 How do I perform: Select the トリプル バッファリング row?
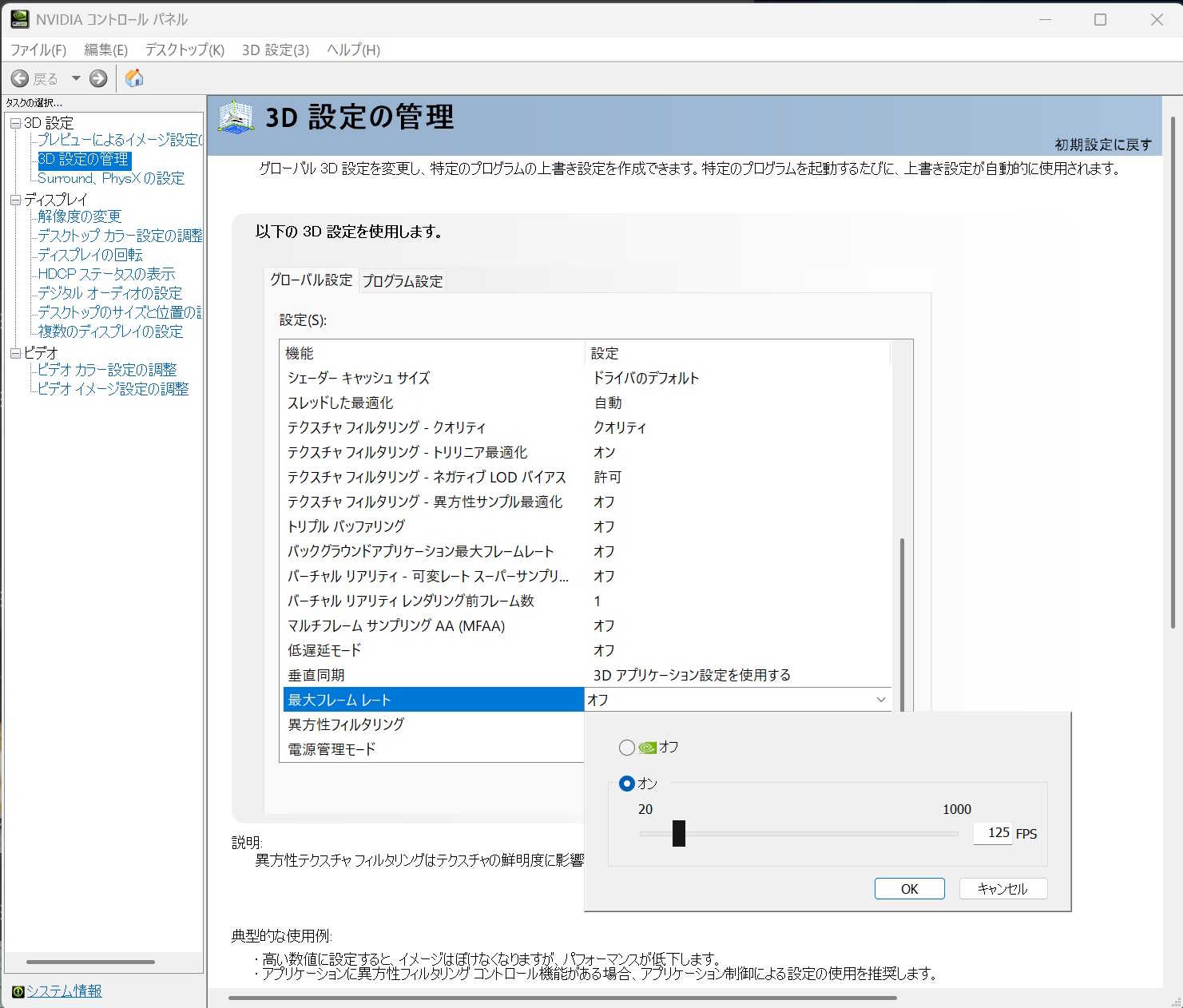click(587, 526)
